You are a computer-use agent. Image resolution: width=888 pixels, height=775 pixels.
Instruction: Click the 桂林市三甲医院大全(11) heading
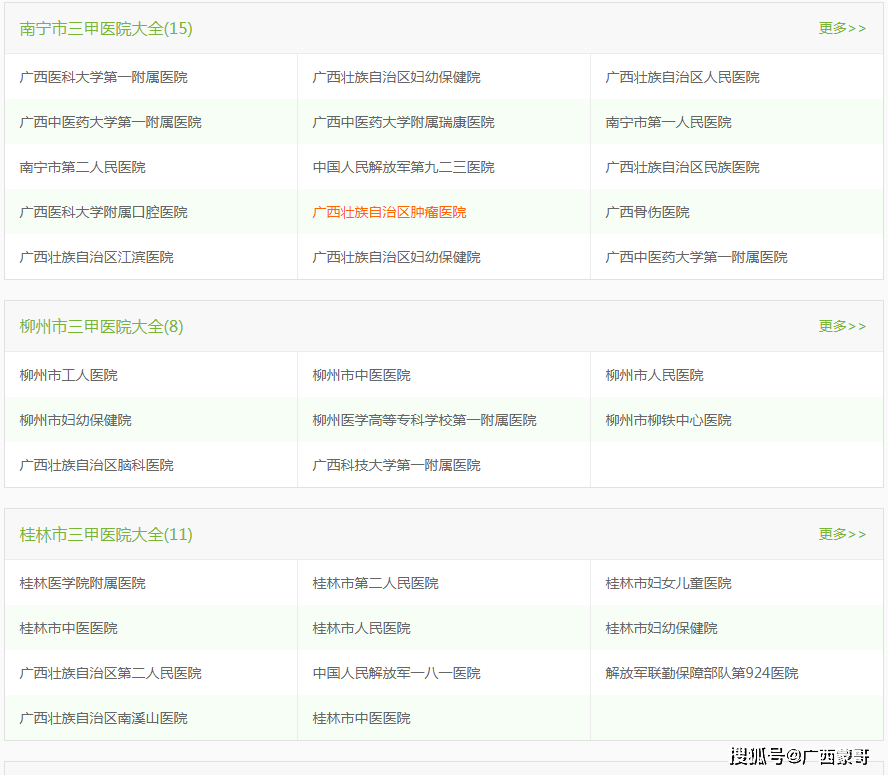click(x=106, y=534)
